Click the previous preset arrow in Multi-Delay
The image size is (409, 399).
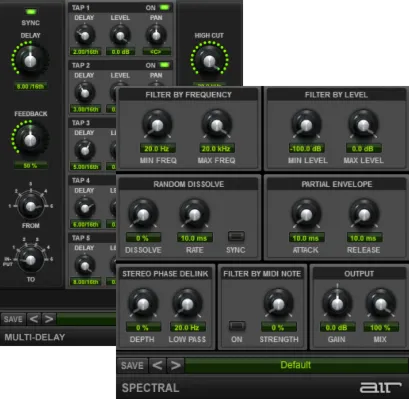tap(34, 319)
